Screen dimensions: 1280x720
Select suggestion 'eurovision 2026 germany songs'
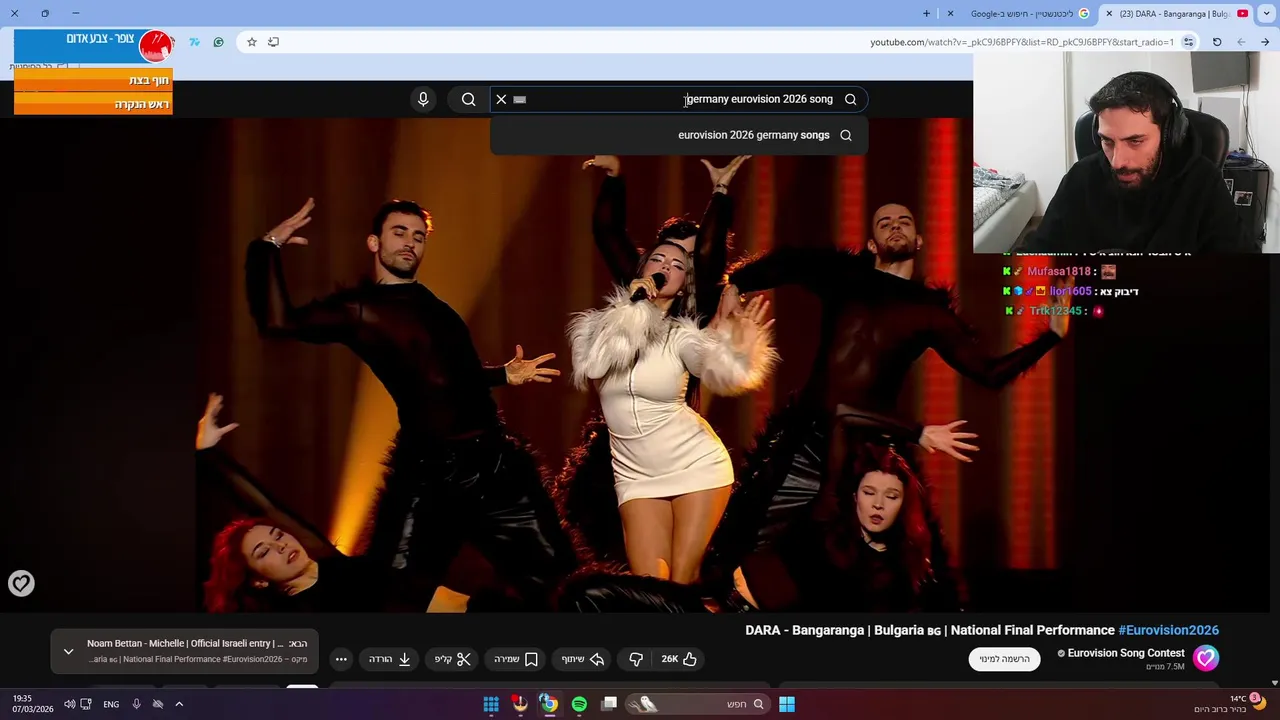(679, 135)
